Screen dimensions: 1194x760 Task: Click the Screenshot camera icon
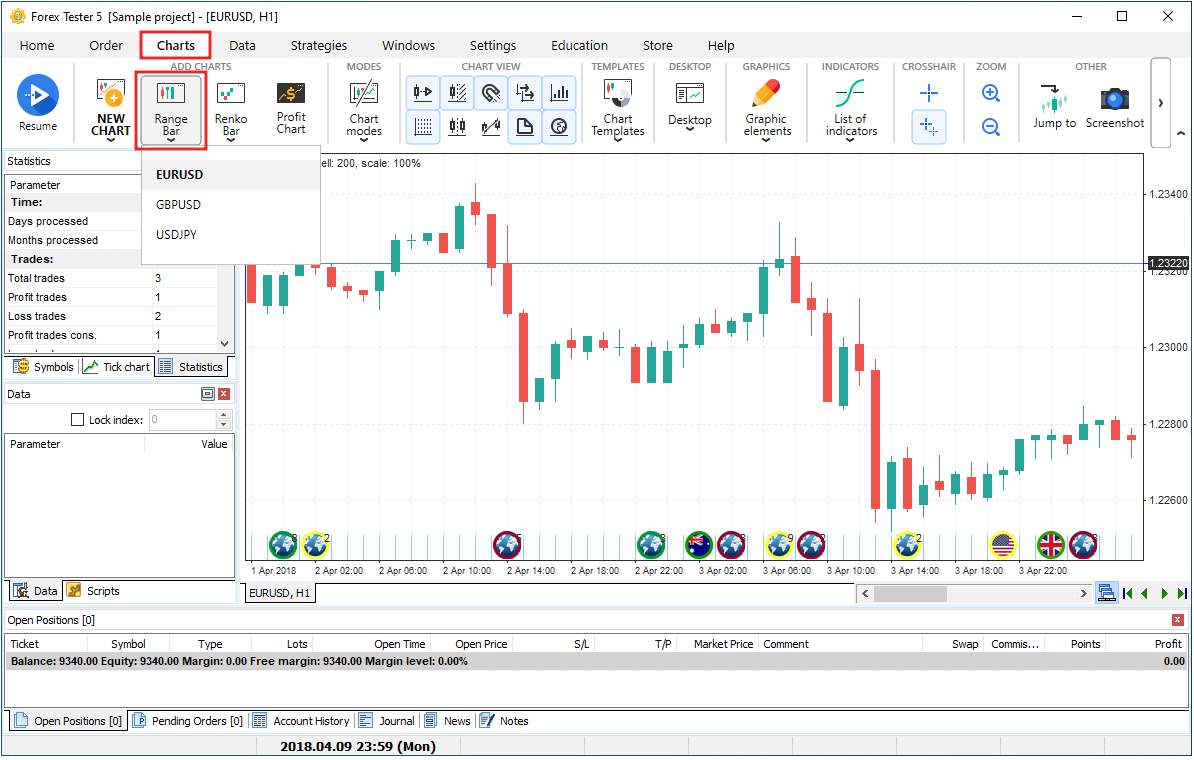[x=1114, y=100]
